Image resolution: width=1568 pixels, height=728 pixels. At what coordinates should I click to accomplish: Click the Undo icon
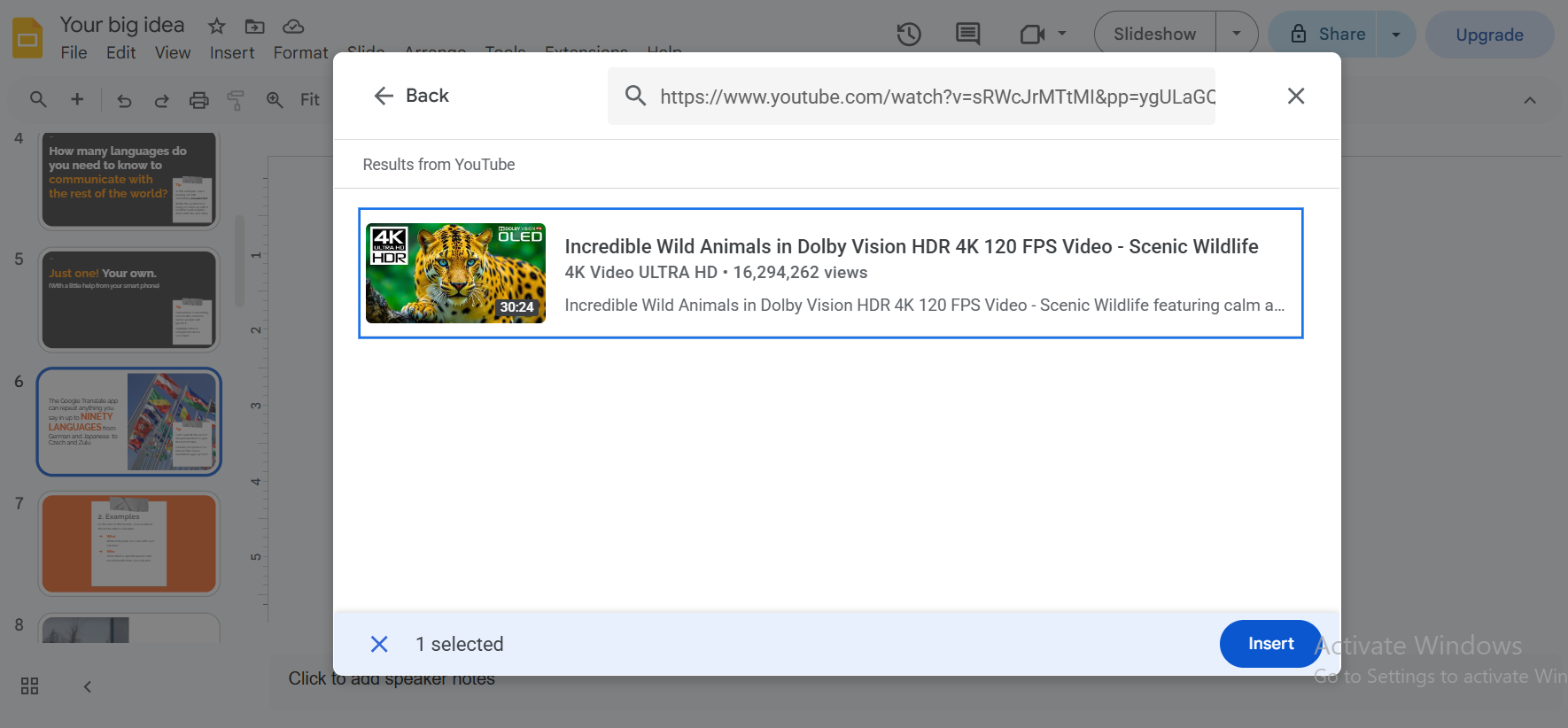[124, 100]
